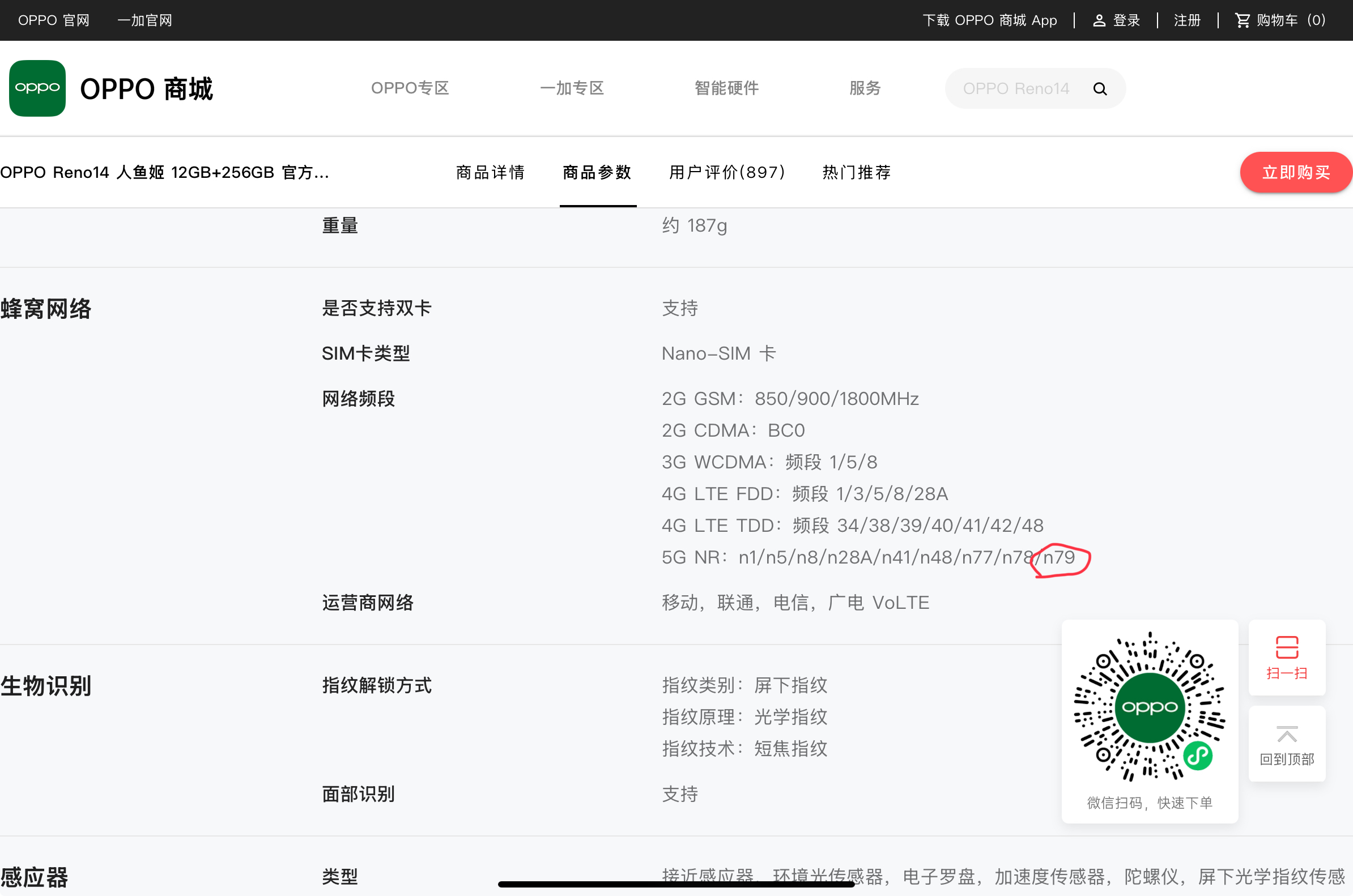
Task: Click the sensor 类型 label
Action: point(339,877)
